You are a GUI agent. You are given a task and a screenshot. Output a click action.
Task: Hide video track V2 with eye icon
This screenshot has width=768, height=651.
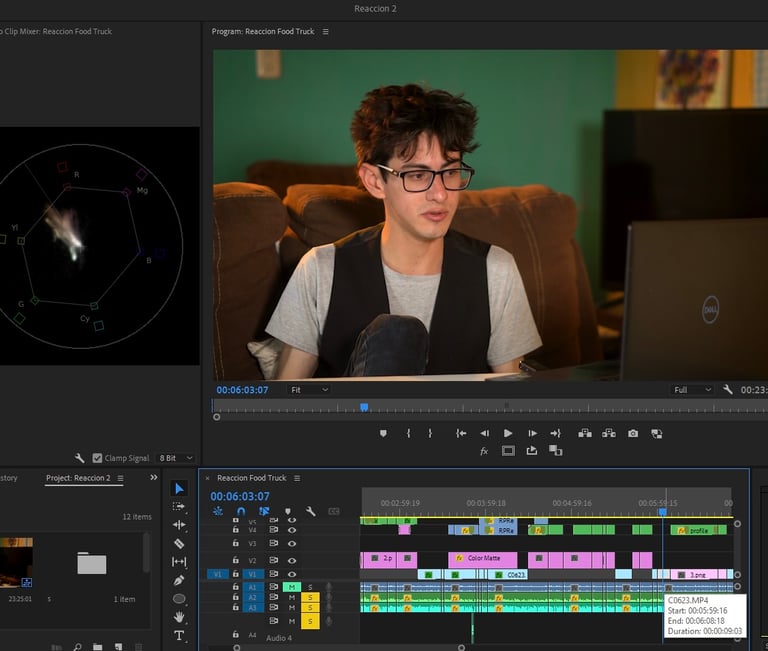[x=292, y=559]
